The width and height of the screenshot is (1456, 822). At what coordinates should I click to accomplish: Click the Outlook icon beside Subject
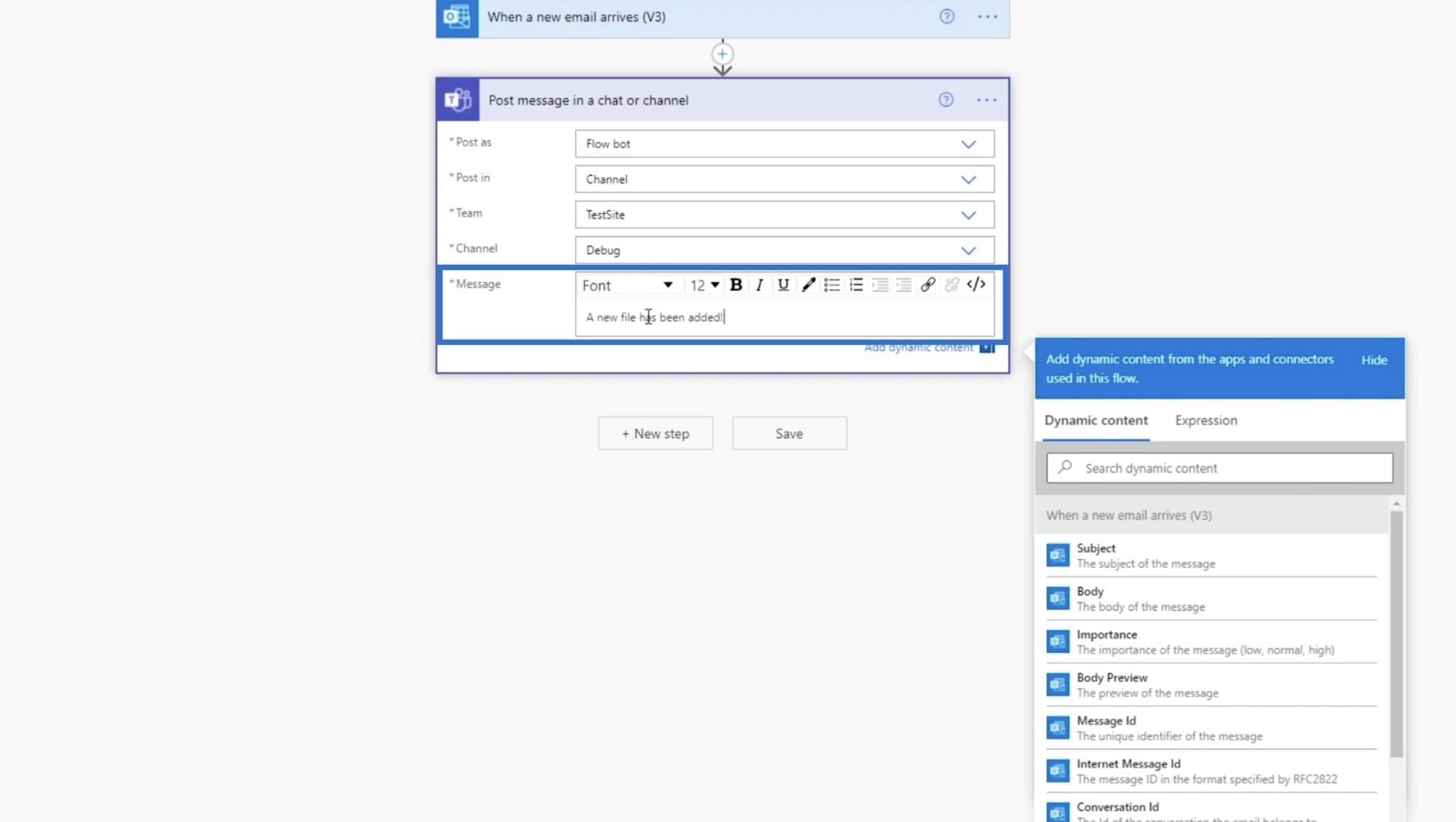pyautogui.click(x=1057, y=554)
